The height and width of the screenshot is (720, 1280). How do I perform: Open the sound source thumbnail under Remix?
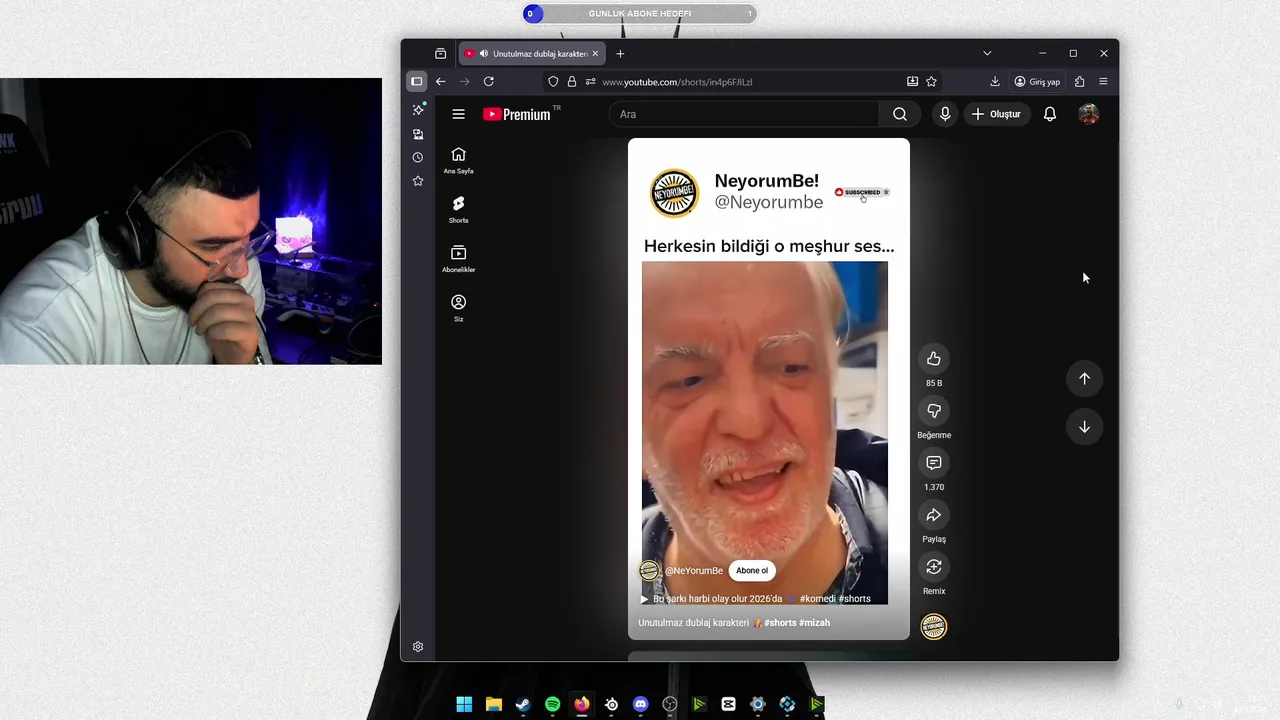(x=934, y=627)
